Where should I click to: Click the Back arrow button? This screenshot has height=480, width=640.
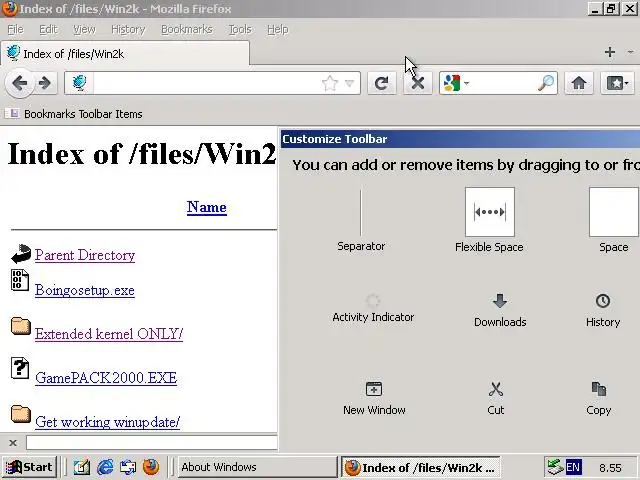pos(19,83)
